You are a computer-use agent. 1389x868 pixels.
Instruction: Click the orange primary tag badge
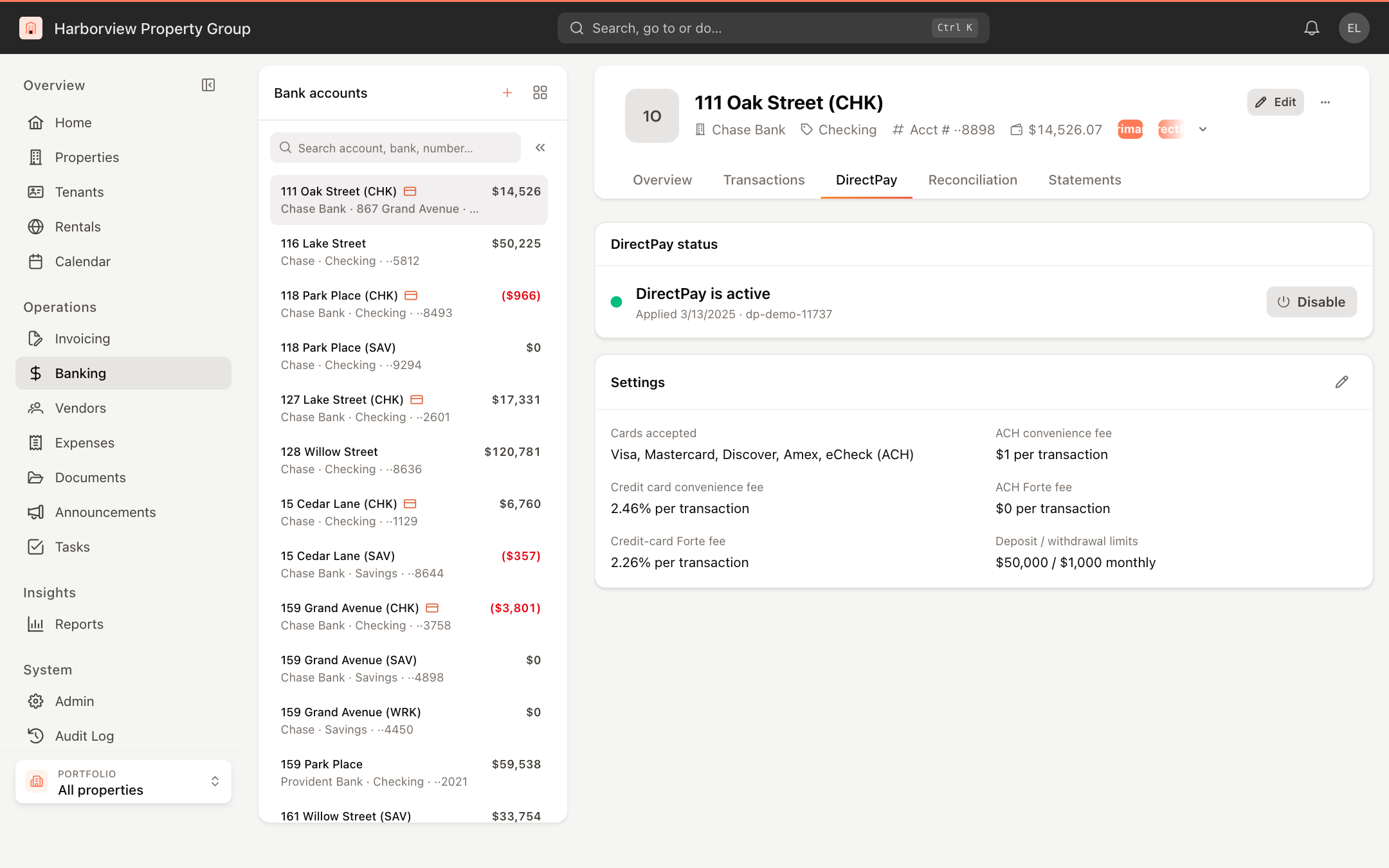click(x=1130, y=129)
